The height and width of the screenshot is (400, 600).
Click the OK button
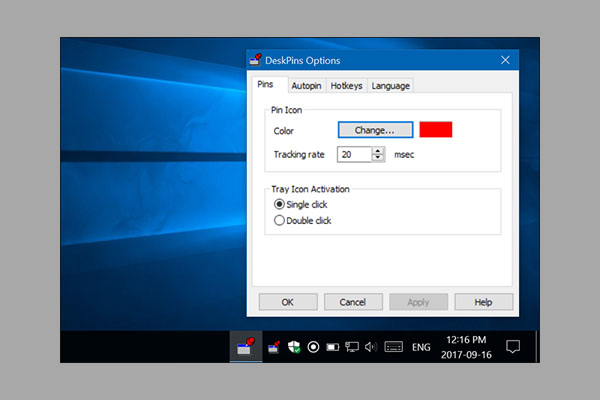click(287, 301)
